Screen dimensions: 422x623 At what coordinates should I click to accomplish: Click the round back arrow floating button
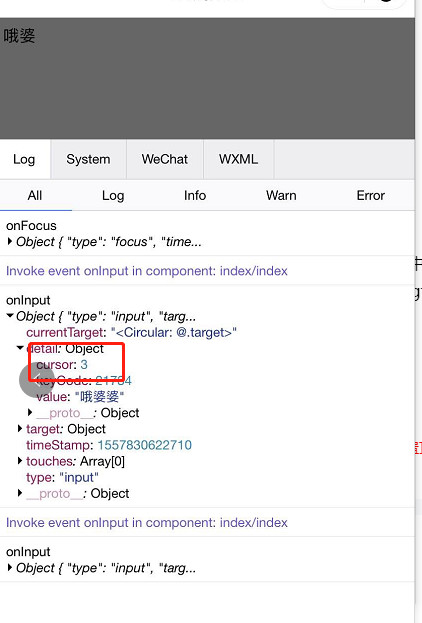click(x=37, y=380)
